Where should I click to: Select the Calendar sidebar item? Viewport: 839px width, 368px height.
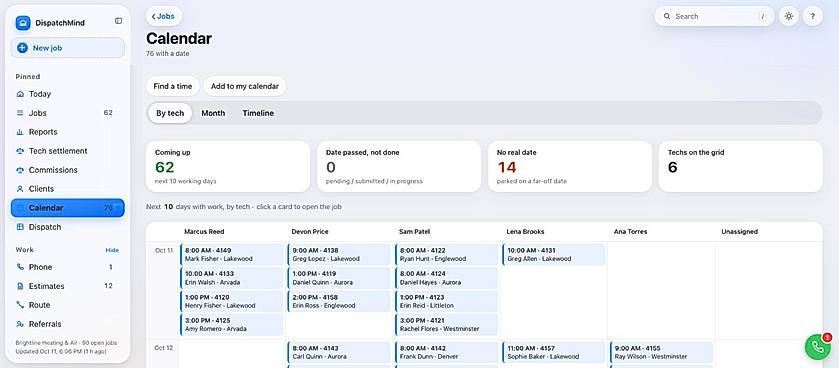coord(67,208)
